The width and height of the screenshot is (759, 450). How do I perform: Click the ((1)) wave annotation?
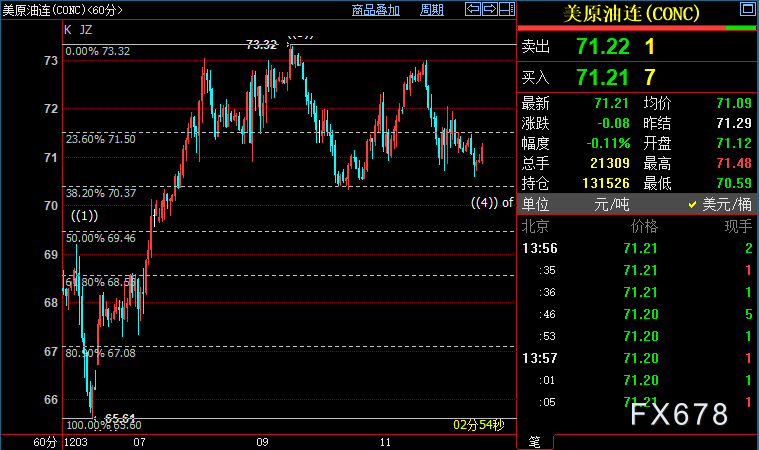[x=85, y=215]
